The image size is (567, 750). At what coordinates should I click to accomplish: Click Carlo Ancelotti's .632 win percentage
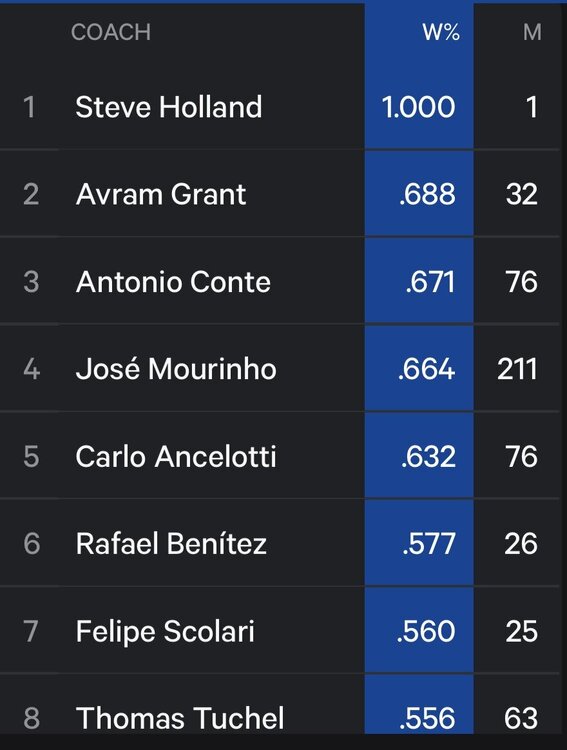click(428, 456)
